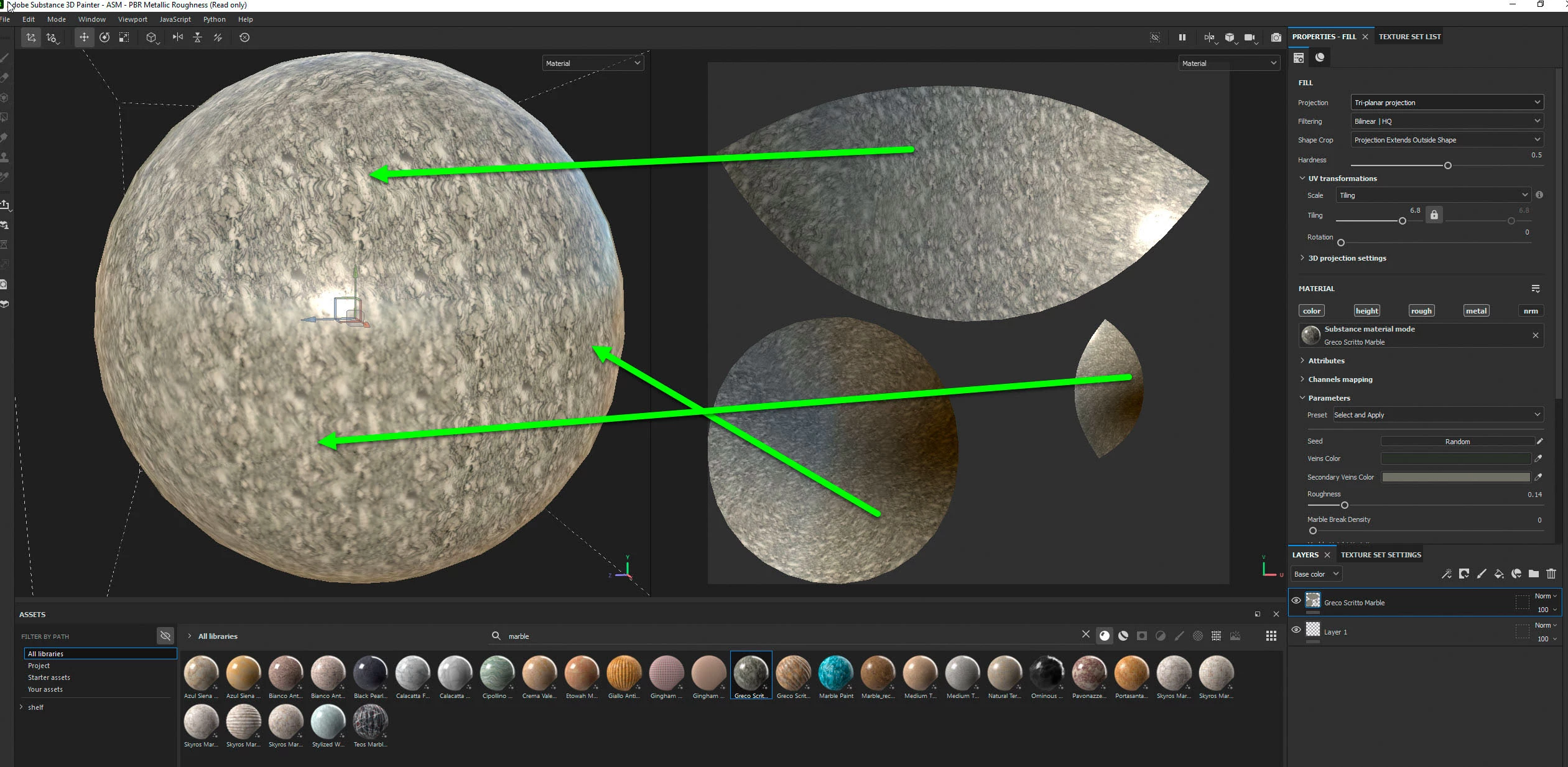Toggle visibility of Layer 1

(x=1296, y=630)
